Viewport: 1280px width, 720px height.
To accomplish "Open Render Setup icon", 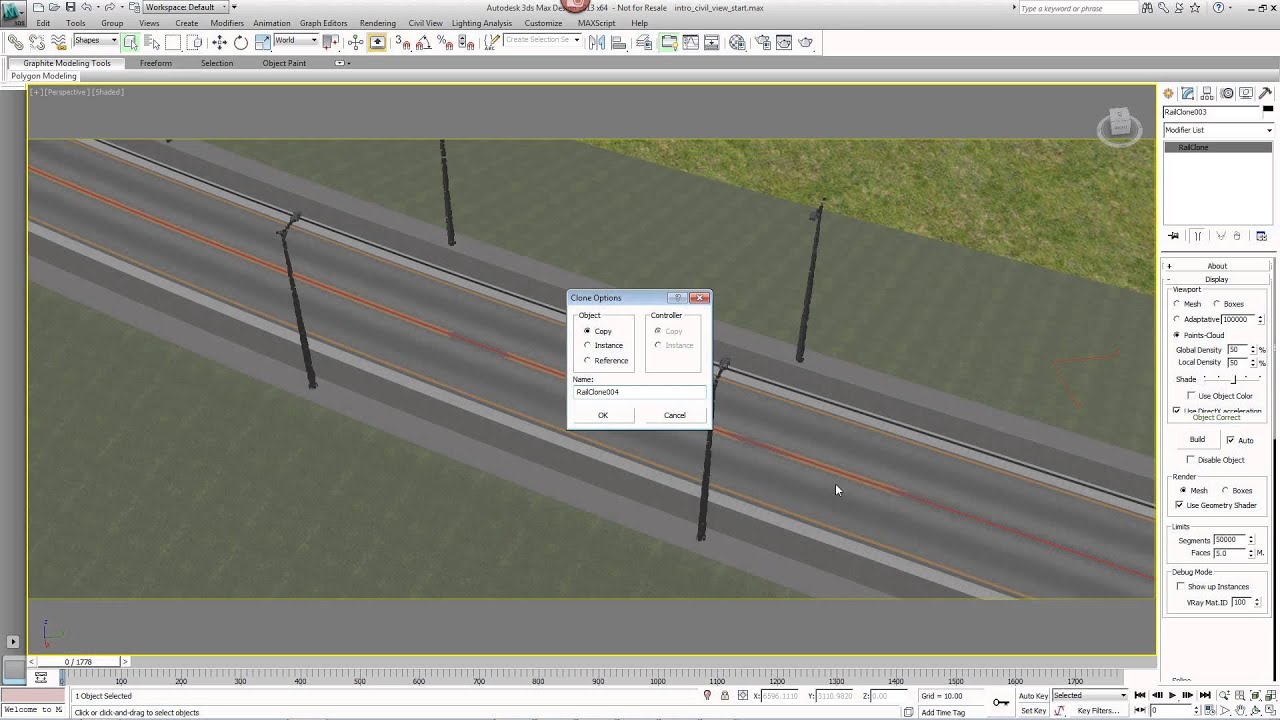I will pyautogui.click(x=762, y=42).
